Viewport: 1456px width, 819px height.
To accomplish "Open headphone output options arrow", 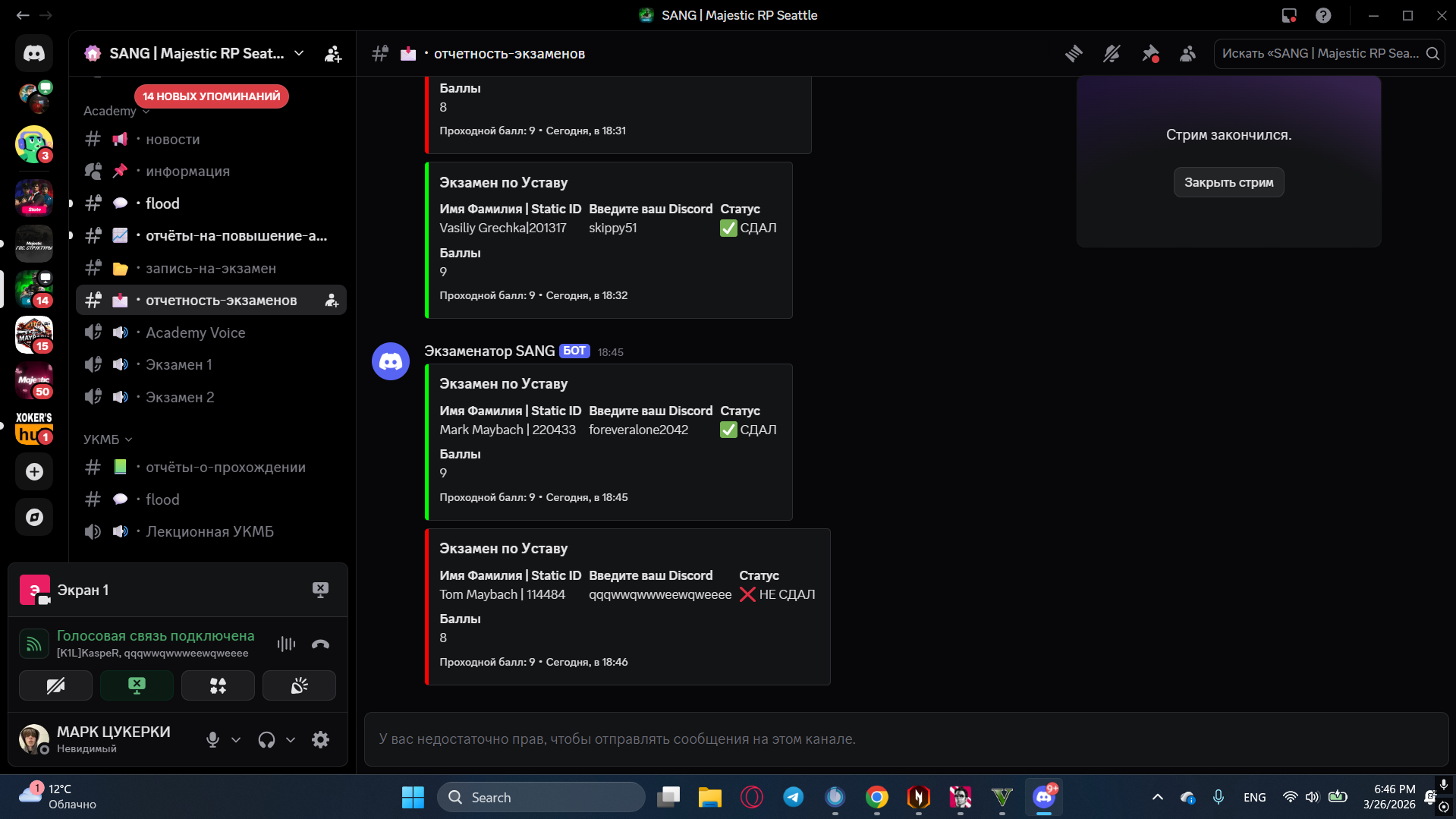I will pos(291,739).
